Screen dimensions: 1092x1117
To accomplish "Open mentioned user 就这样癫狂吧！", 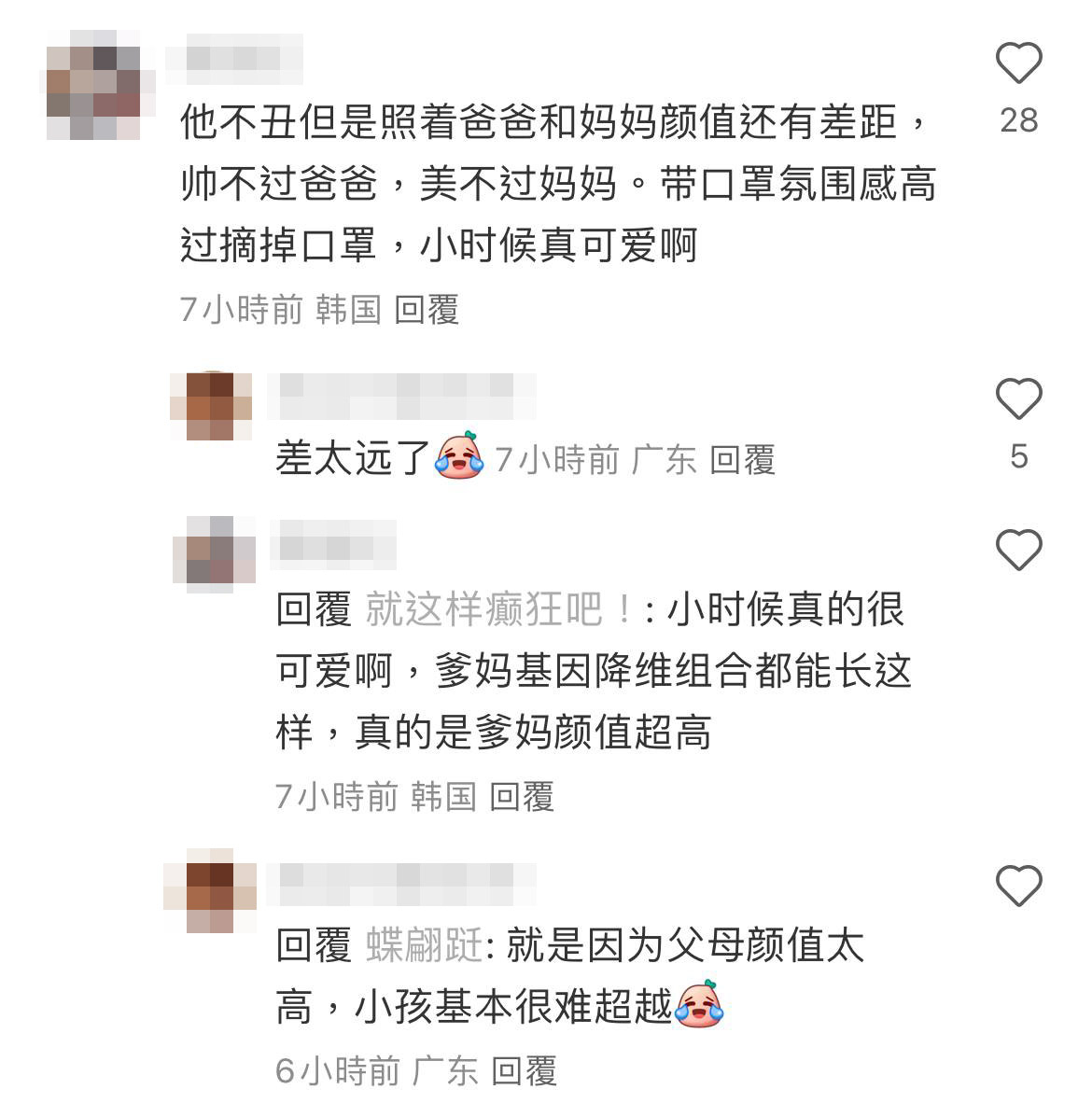I will point(498,609).
